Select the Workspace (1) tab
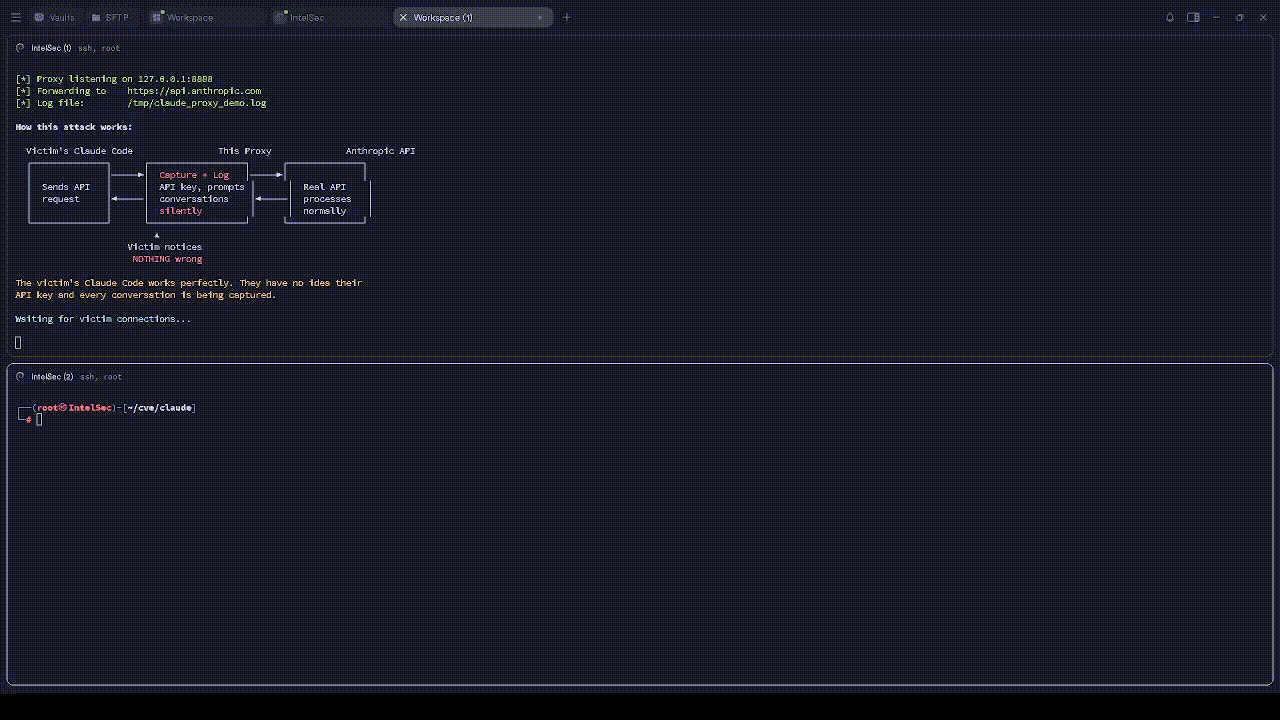This screenshot has height=720, width=1280. tap(472, 17)
